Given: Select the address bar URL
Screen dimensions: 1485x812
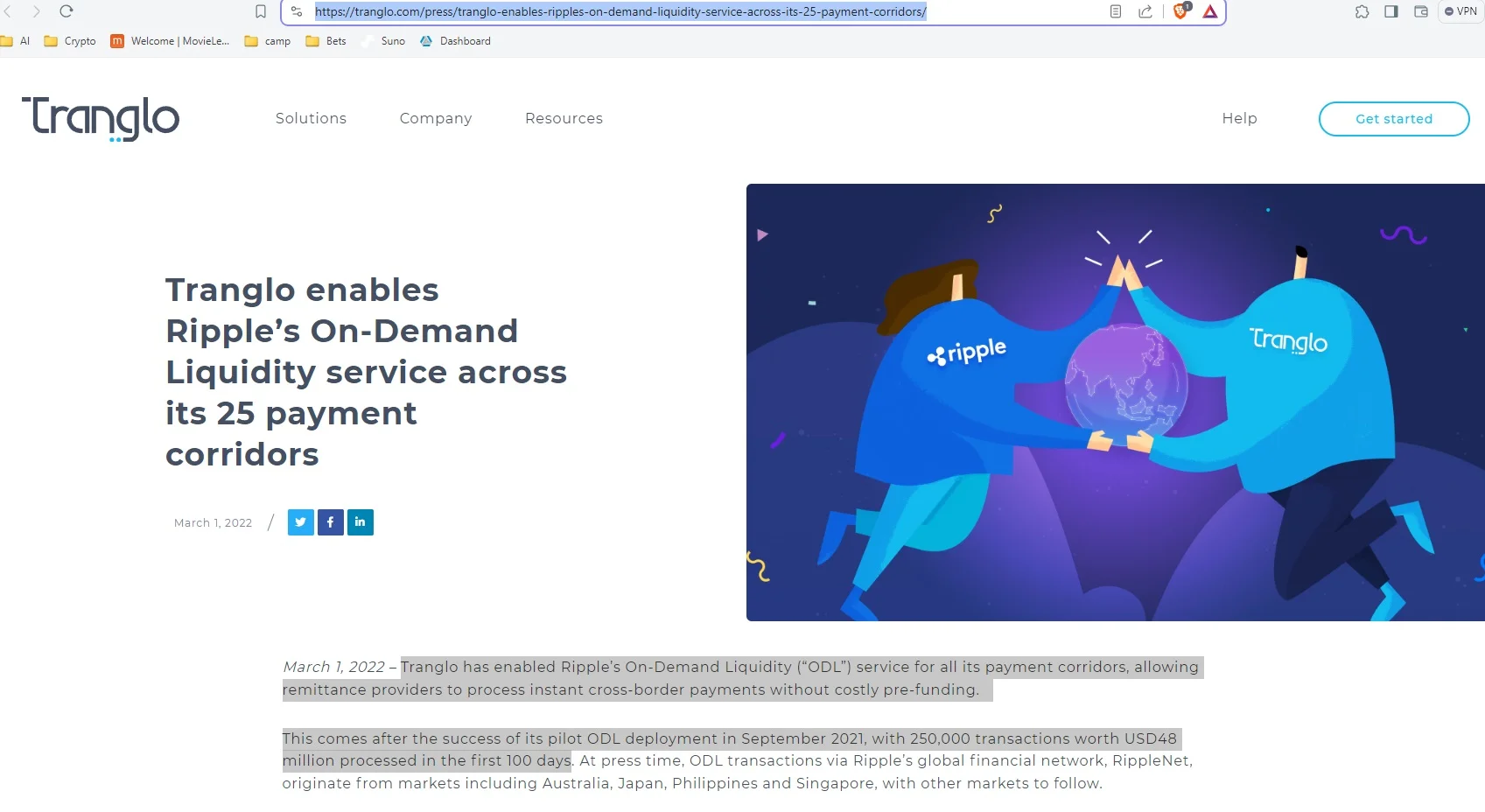Looking at the screenshot, I should (620, 11).
